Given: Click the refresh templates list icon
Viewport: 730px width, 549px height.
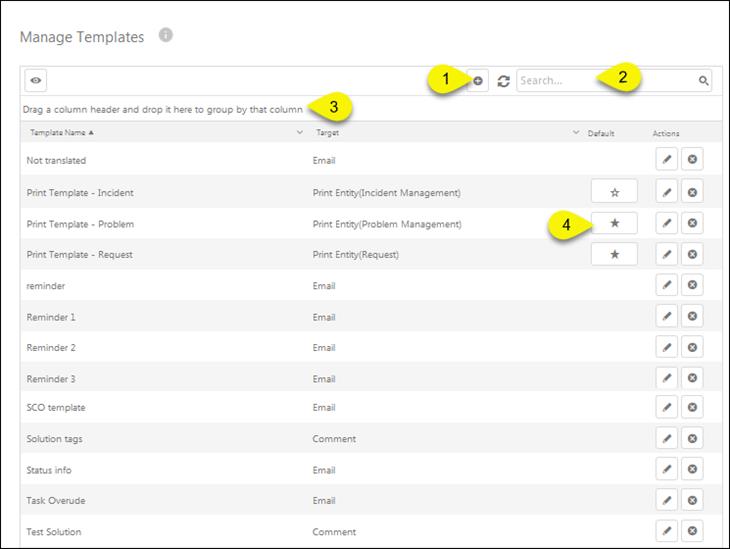Looking at the screenshot, I should [x=503, y=81].
